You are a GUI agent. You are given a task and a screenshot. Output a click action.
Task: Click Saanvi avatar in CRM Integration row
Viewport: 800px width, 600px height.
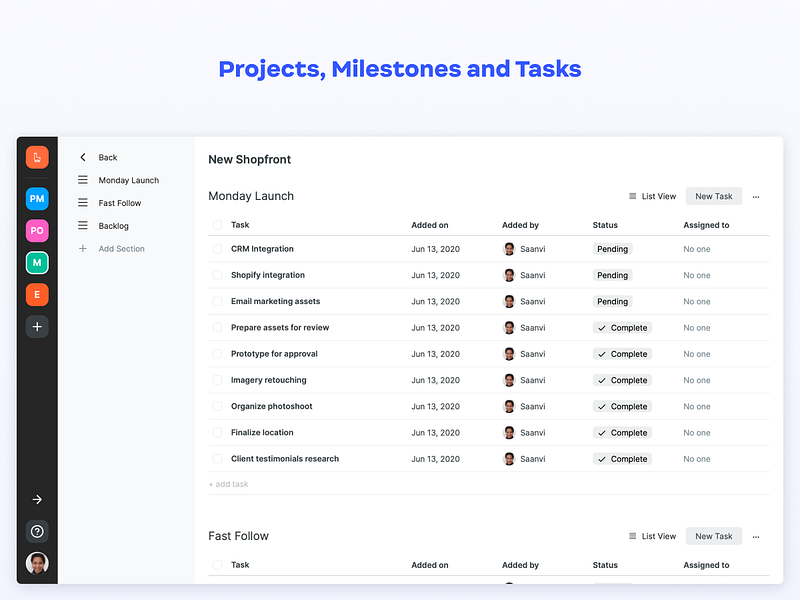point(509,249)
